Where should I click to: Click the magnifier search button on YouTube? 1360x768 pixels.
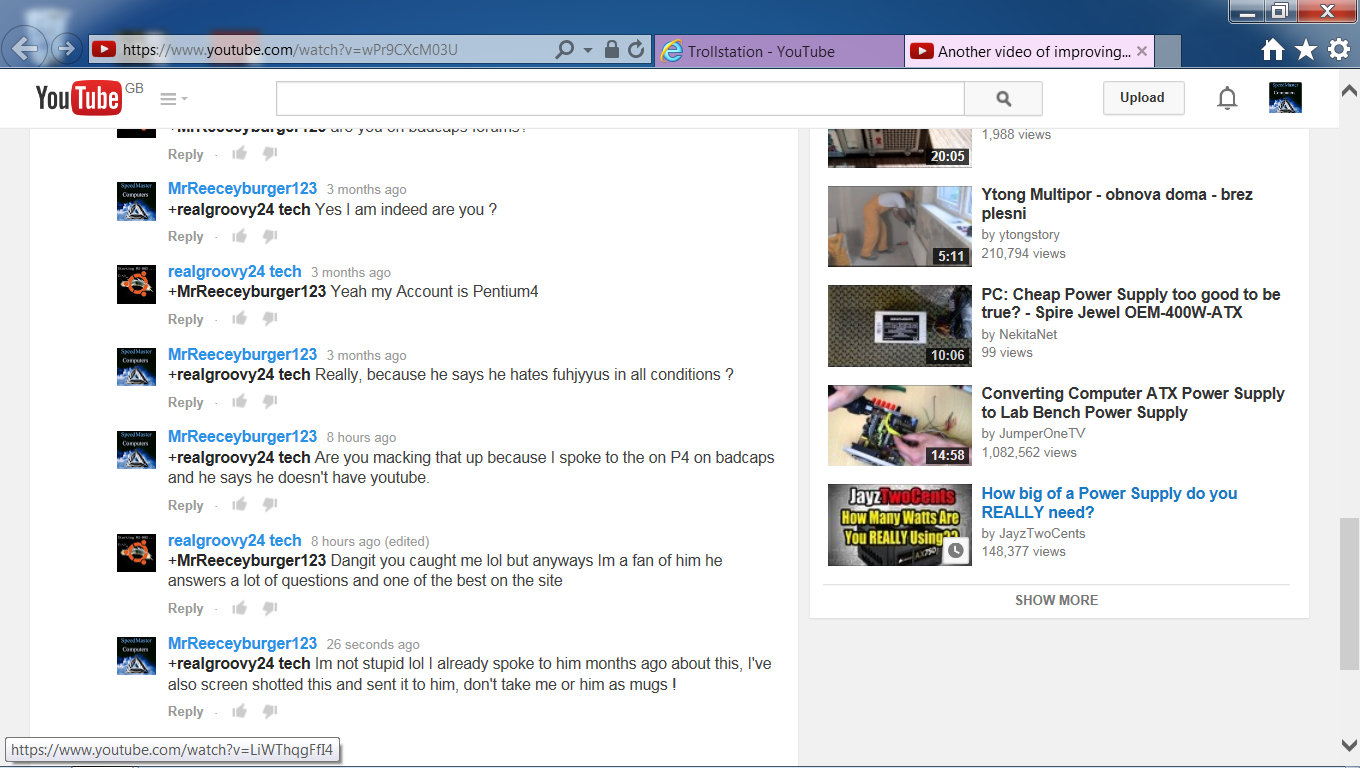pos(1003,98)
